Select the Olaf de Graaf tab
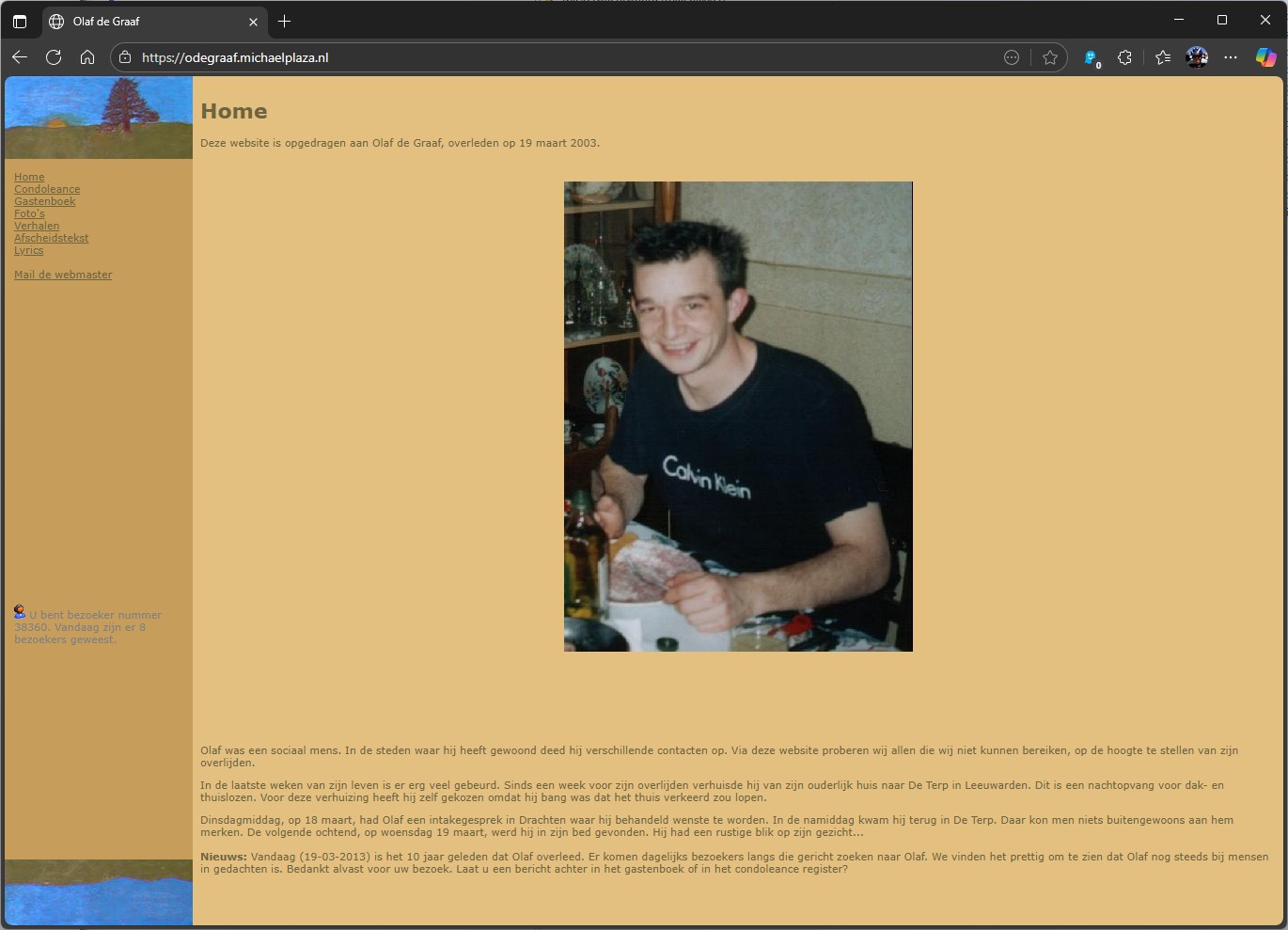The height and width of the screenshot is (930, 1288). [x=141, y=21]
